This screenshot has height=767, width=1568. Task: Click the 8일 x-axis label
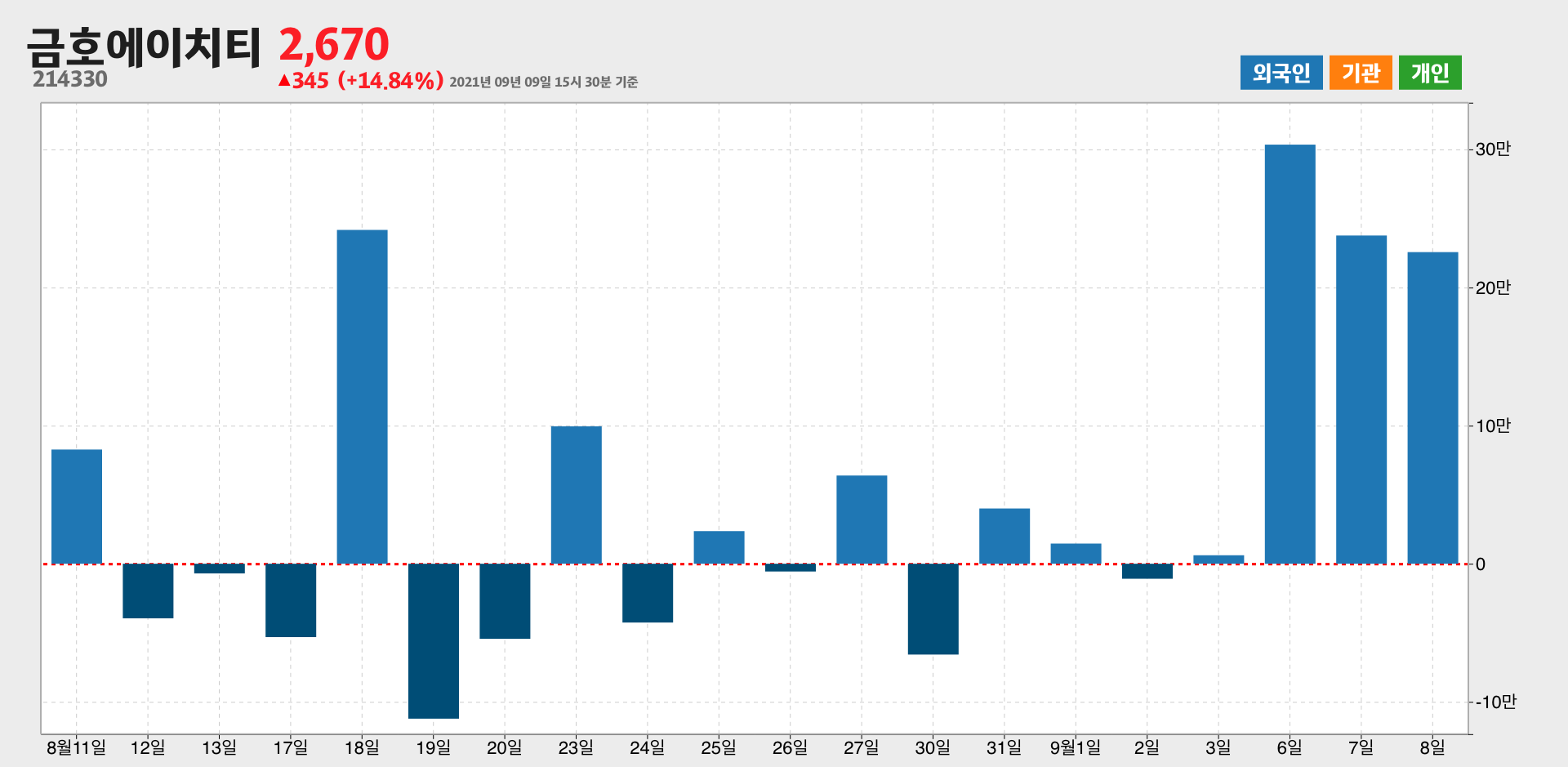1432,747
